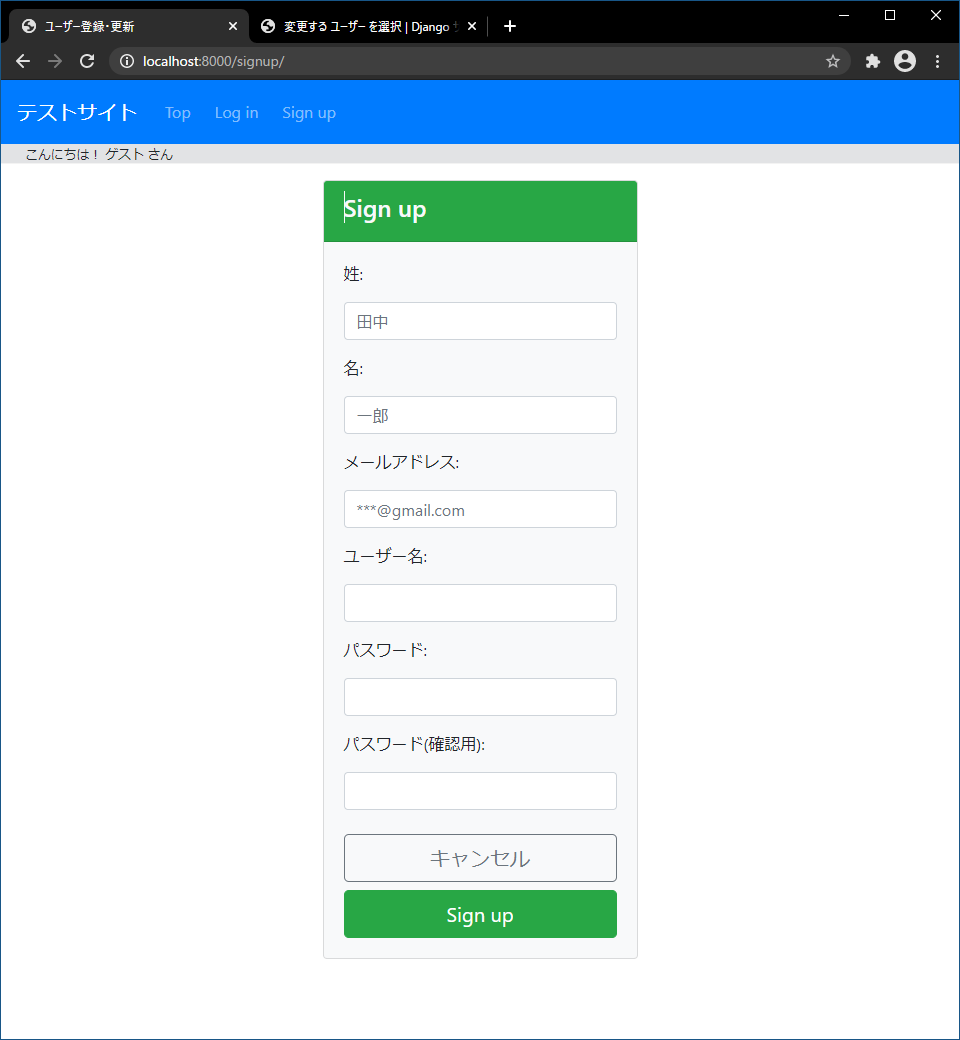The height and width of the screenshot is (1040, 960).
Task: View the site information icon in the address bar
Action: click(127, 61)
